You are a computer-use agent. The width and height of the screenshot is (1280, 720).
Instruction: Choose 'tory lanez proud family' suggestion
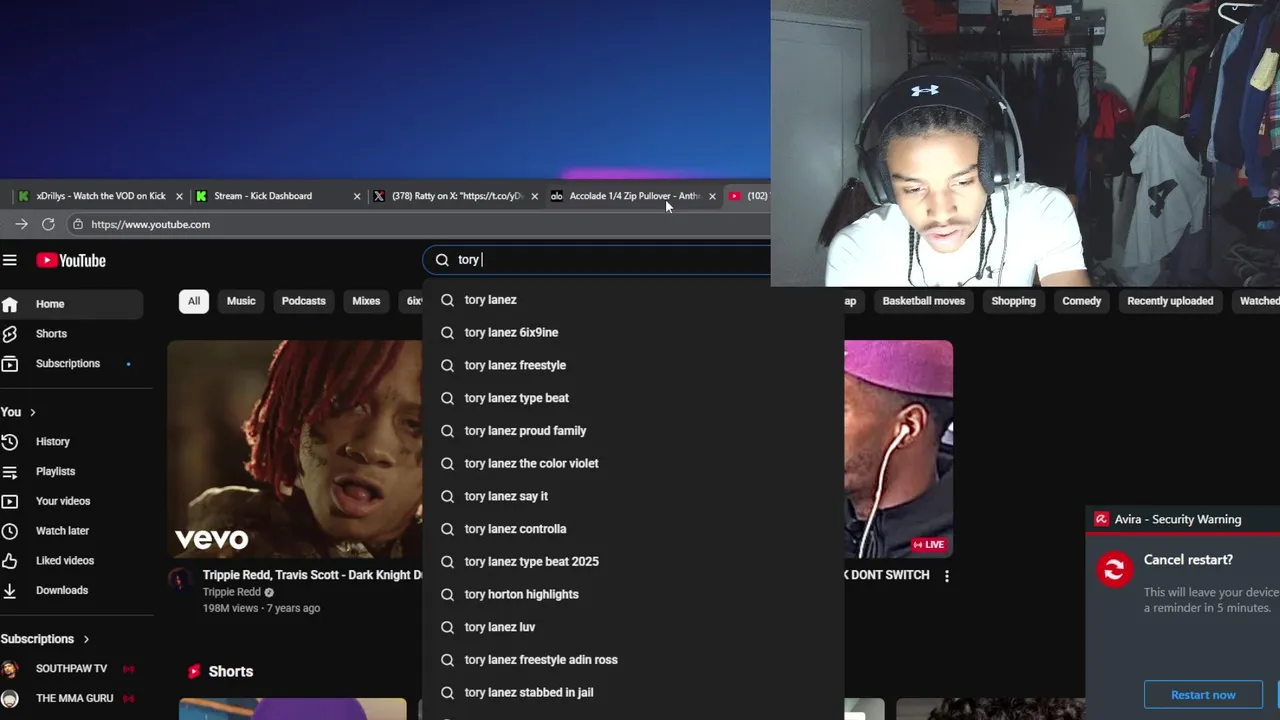633,431
